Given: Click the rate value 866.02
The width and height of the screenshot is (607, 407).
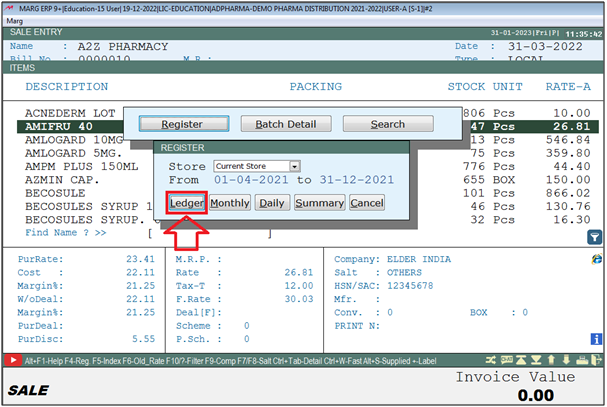Looking at the screenshot, I should (x=568, y=193).
